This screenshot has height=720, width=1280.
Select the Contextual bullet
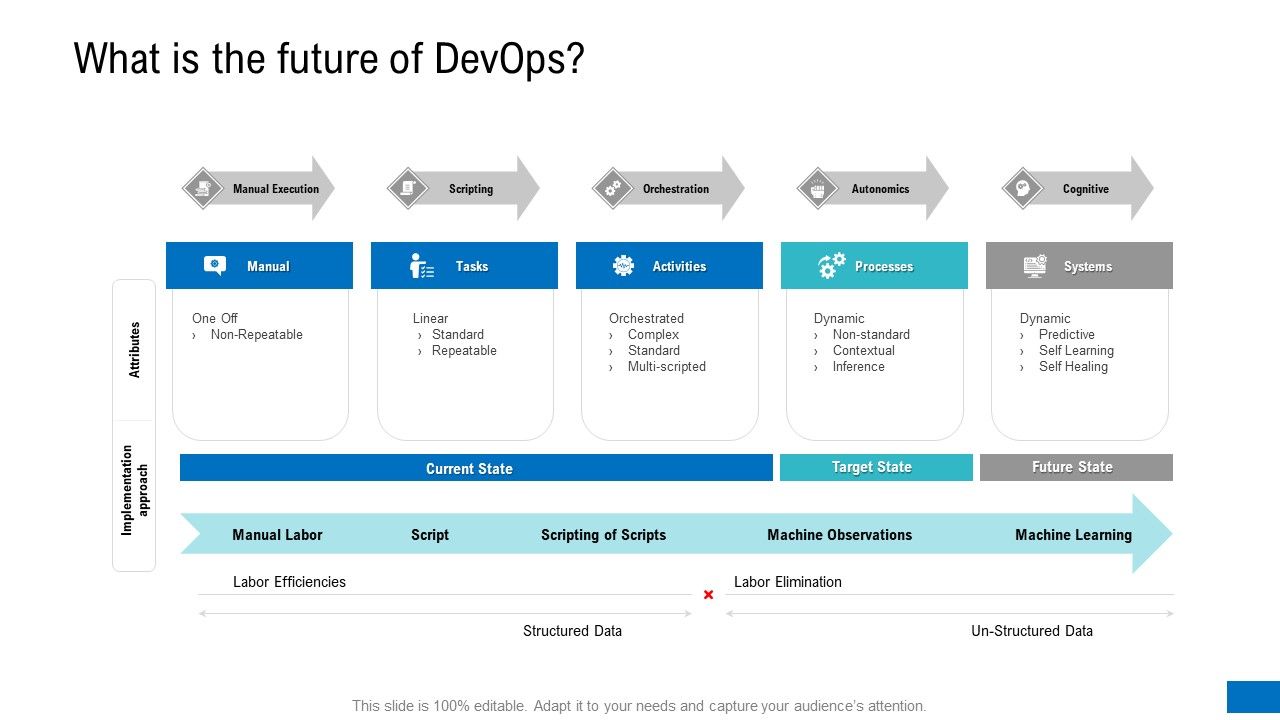(x=864, y=351)
